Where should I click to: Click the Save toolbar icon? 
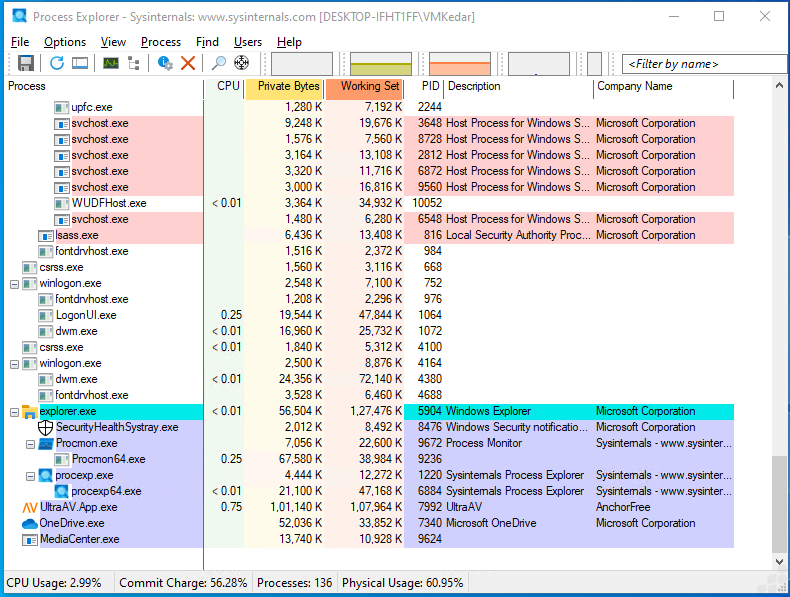[x=26, y=63]
